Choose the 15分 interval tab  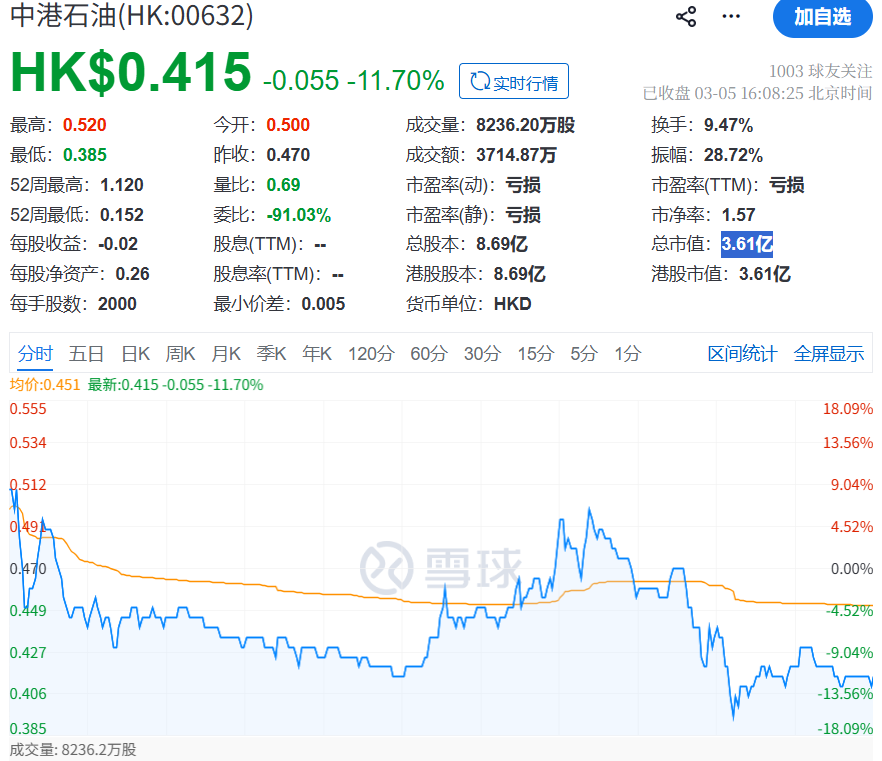(535, 353)
